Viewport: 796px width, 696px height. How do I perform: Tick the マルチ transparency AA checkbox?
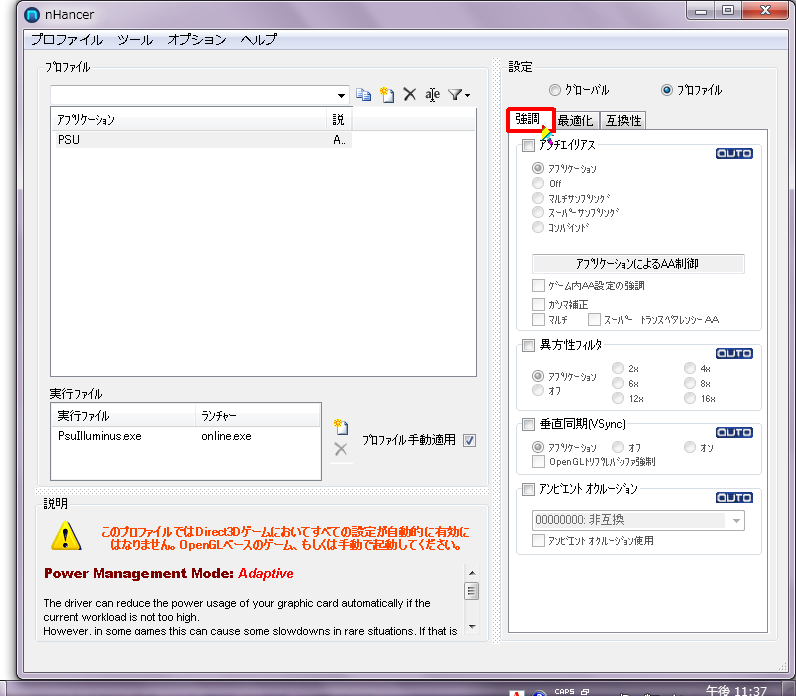click(x=538, y=320)
